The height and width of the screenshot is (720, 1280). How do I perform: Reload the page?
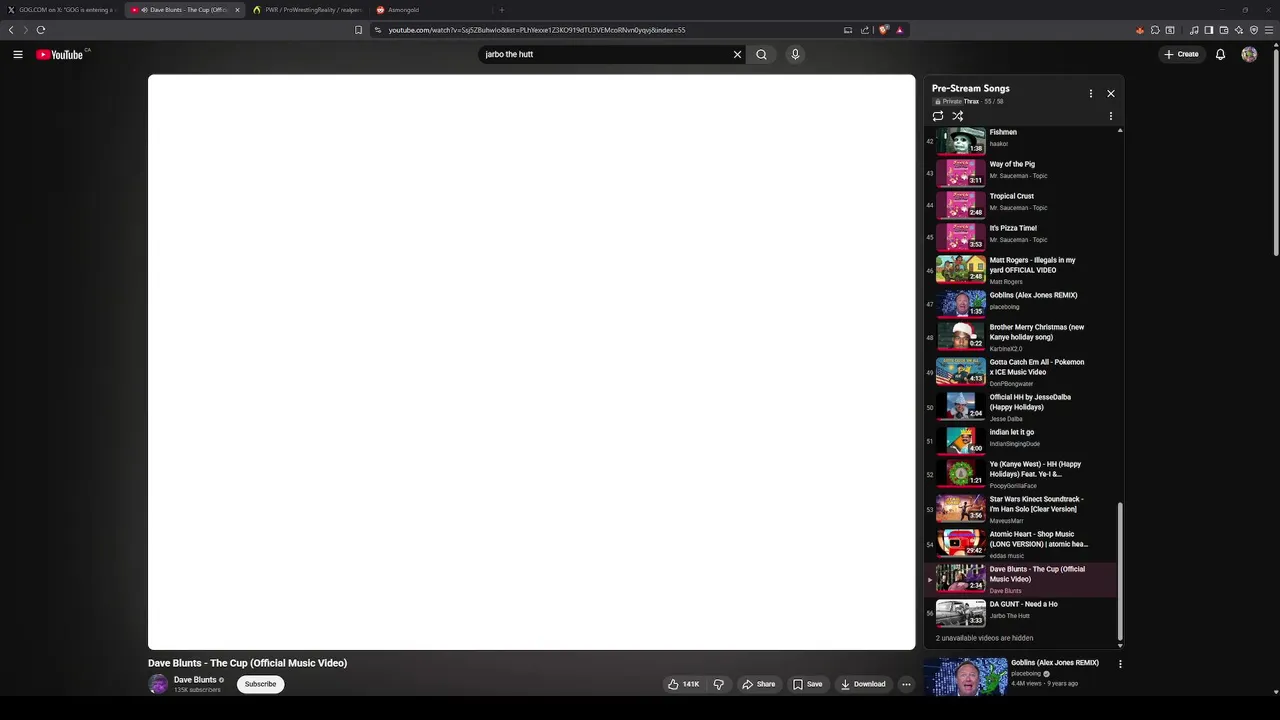(41, 30)
